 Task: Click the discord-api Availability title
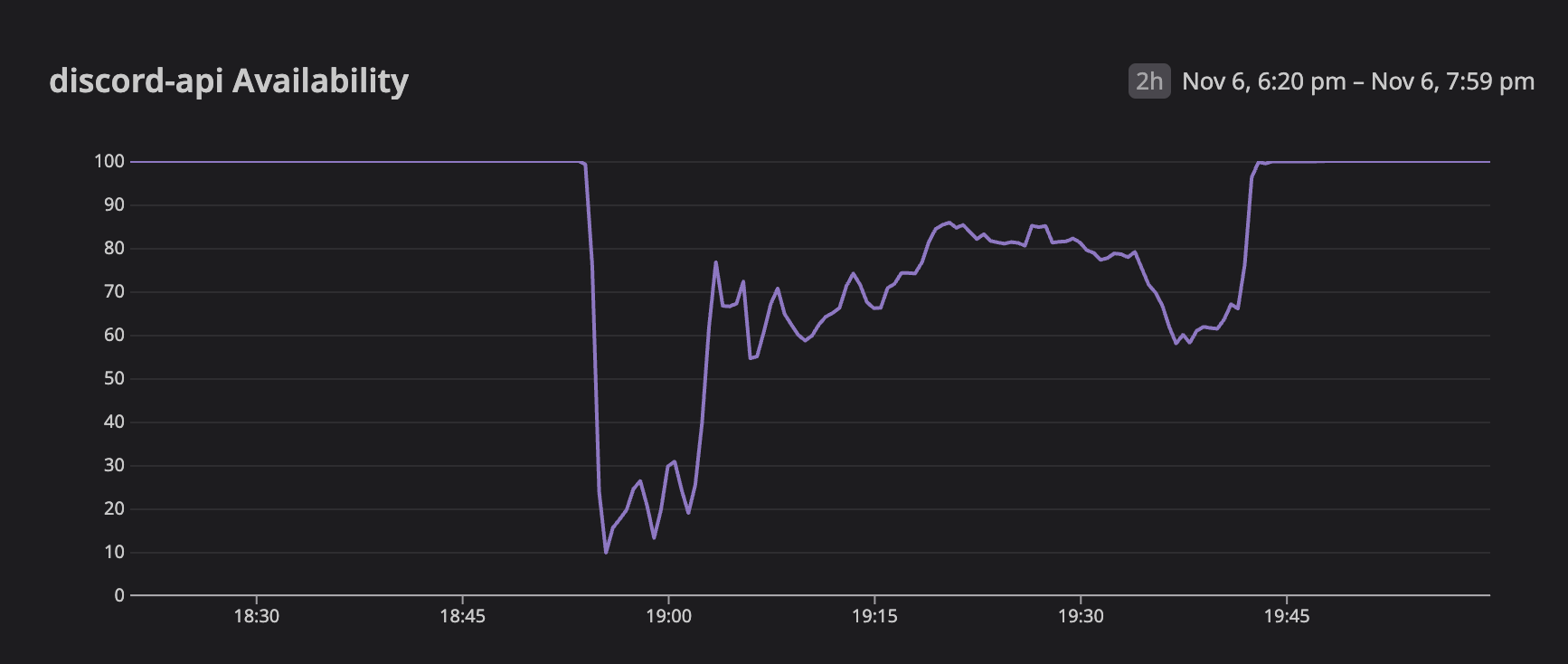coord(229,81)
